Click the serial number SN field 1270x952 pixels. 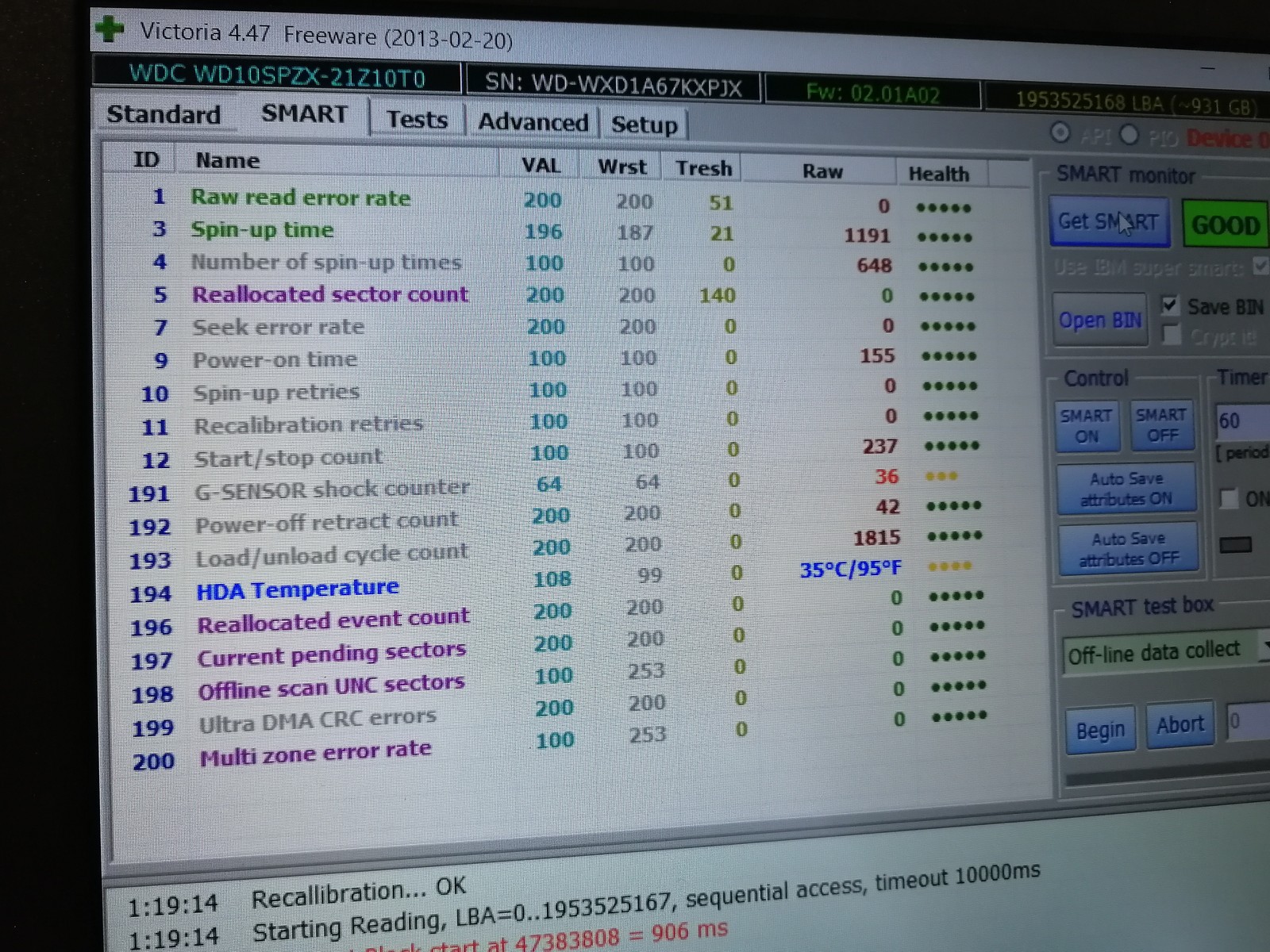click(x=613, y=85)
